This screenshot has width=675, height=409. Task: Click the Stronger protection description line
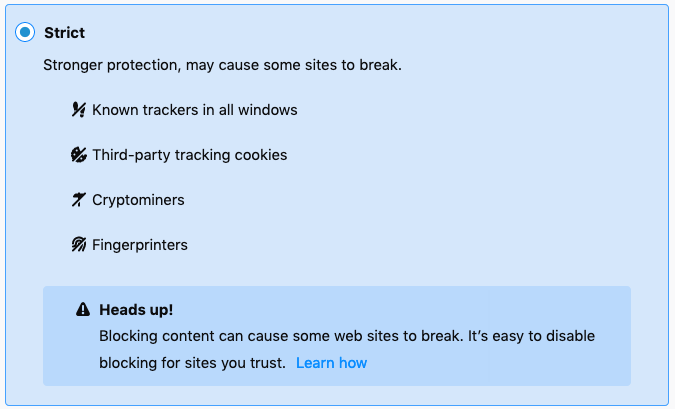click(x=223, y=65)
